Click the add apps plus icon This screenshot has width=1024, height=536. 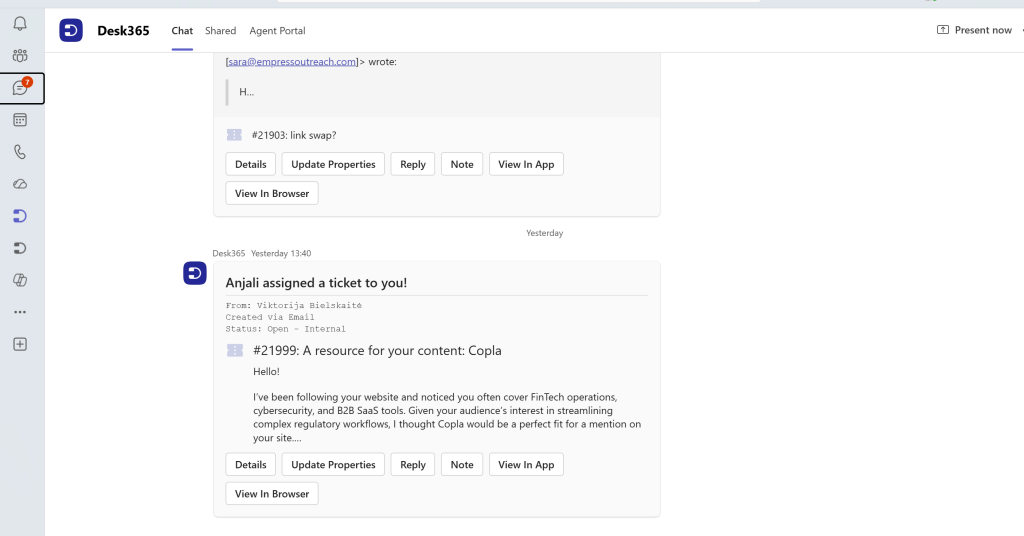click(x=20, y=344)
